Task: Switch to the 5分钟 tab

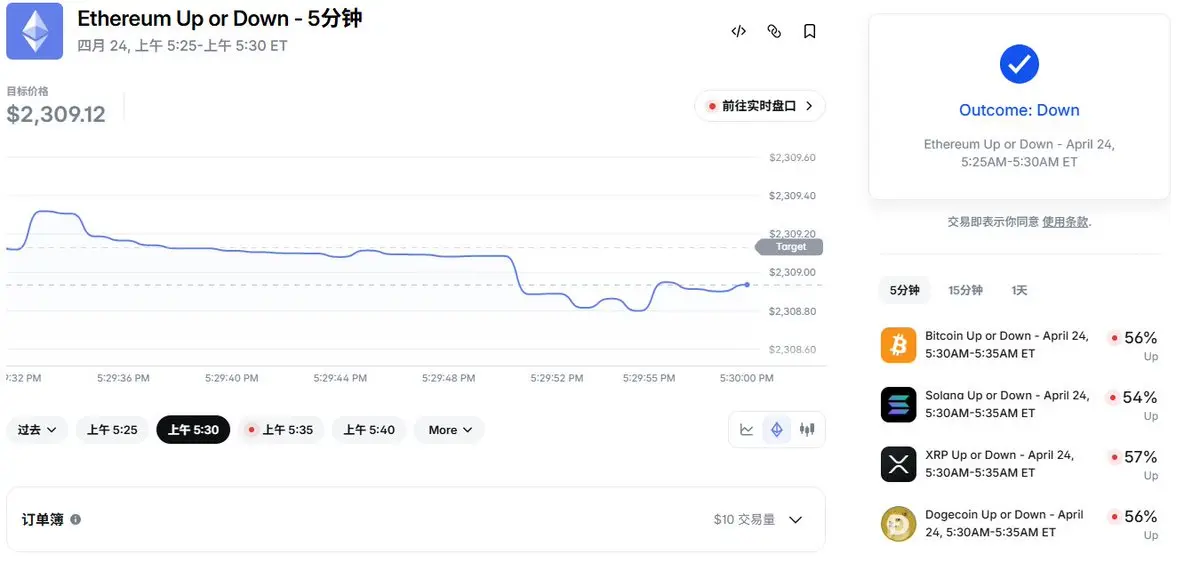Action: point(904,290)
